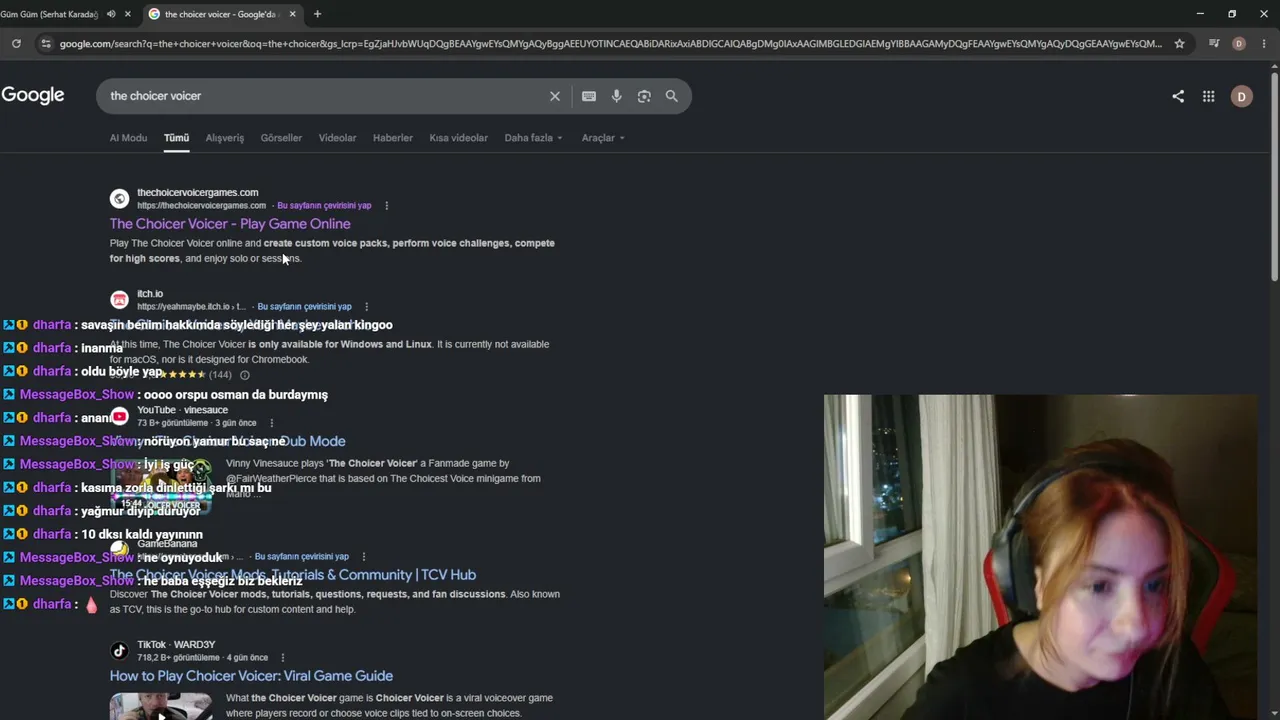The width and height of the screenshot is (1280, 720).
Task: Open Chrome media controls icon
Action: click(x=1214, y=43)
